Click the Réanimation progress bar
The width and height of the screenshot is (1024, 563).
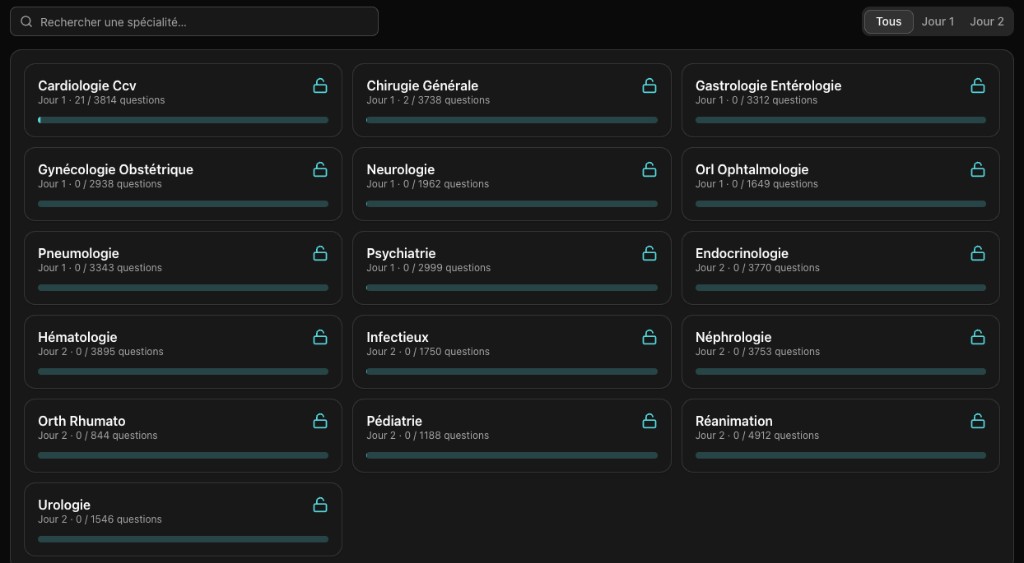tap(840, 455)
